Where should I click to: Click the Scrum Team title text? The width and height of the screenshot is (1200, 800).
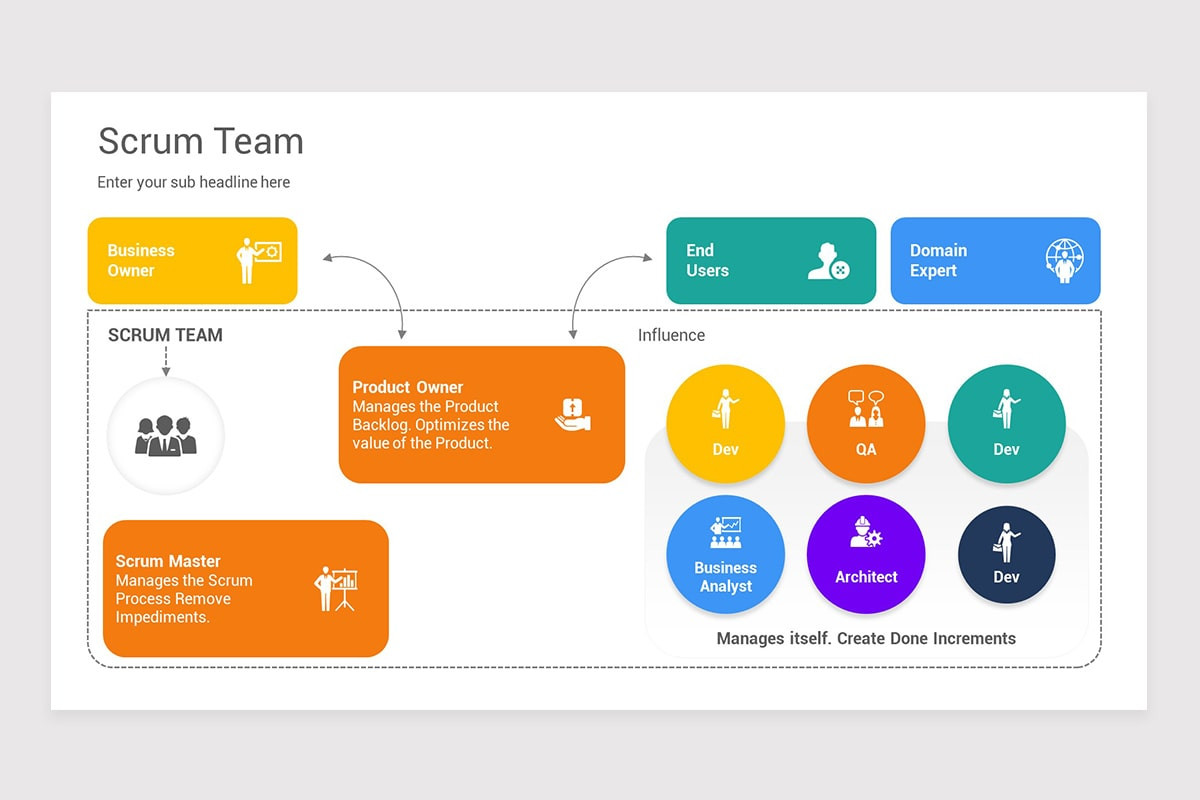coord(200,142)
